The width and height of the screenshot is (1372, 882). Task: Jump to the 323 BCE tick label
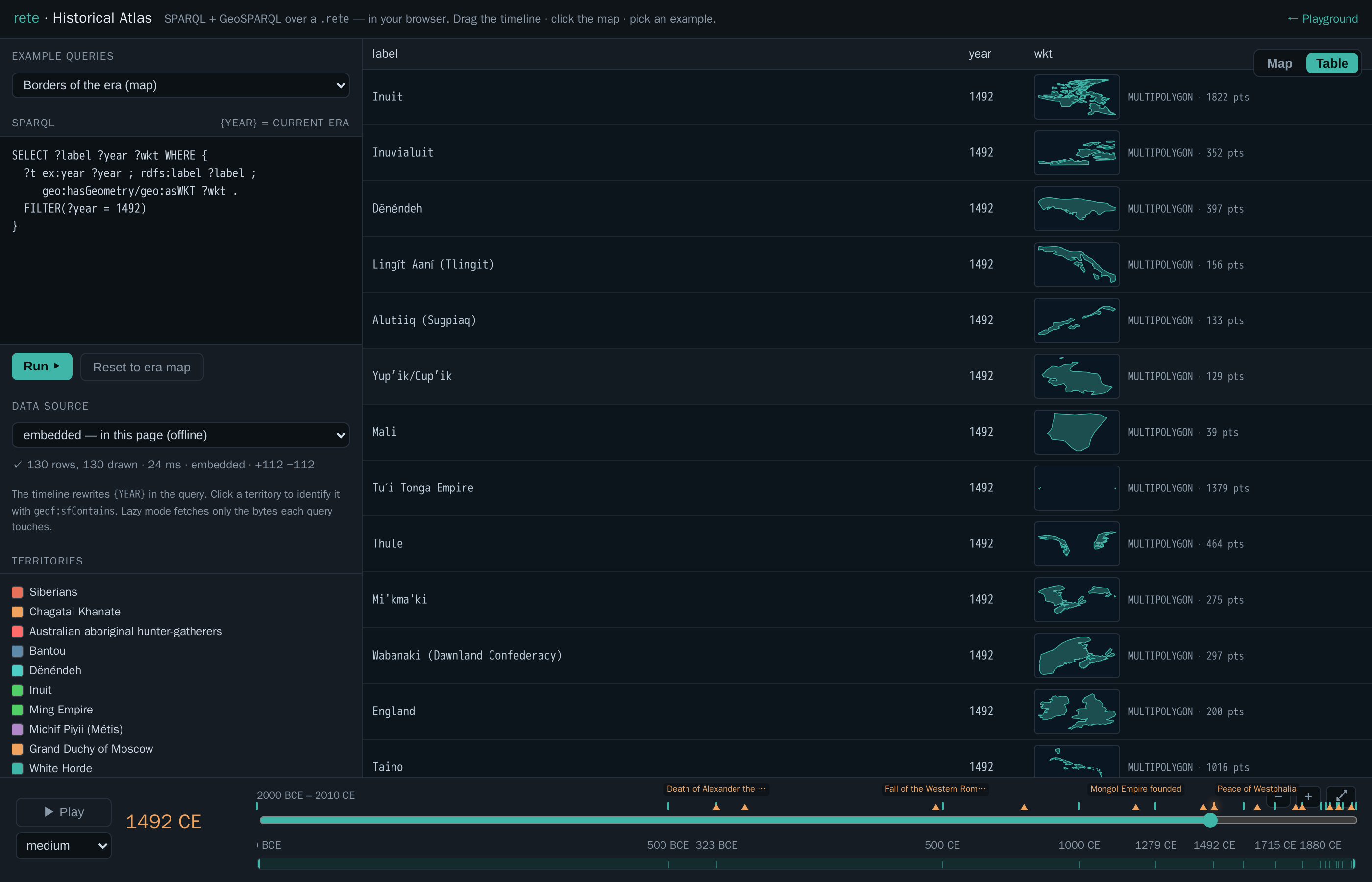point(716,845)
